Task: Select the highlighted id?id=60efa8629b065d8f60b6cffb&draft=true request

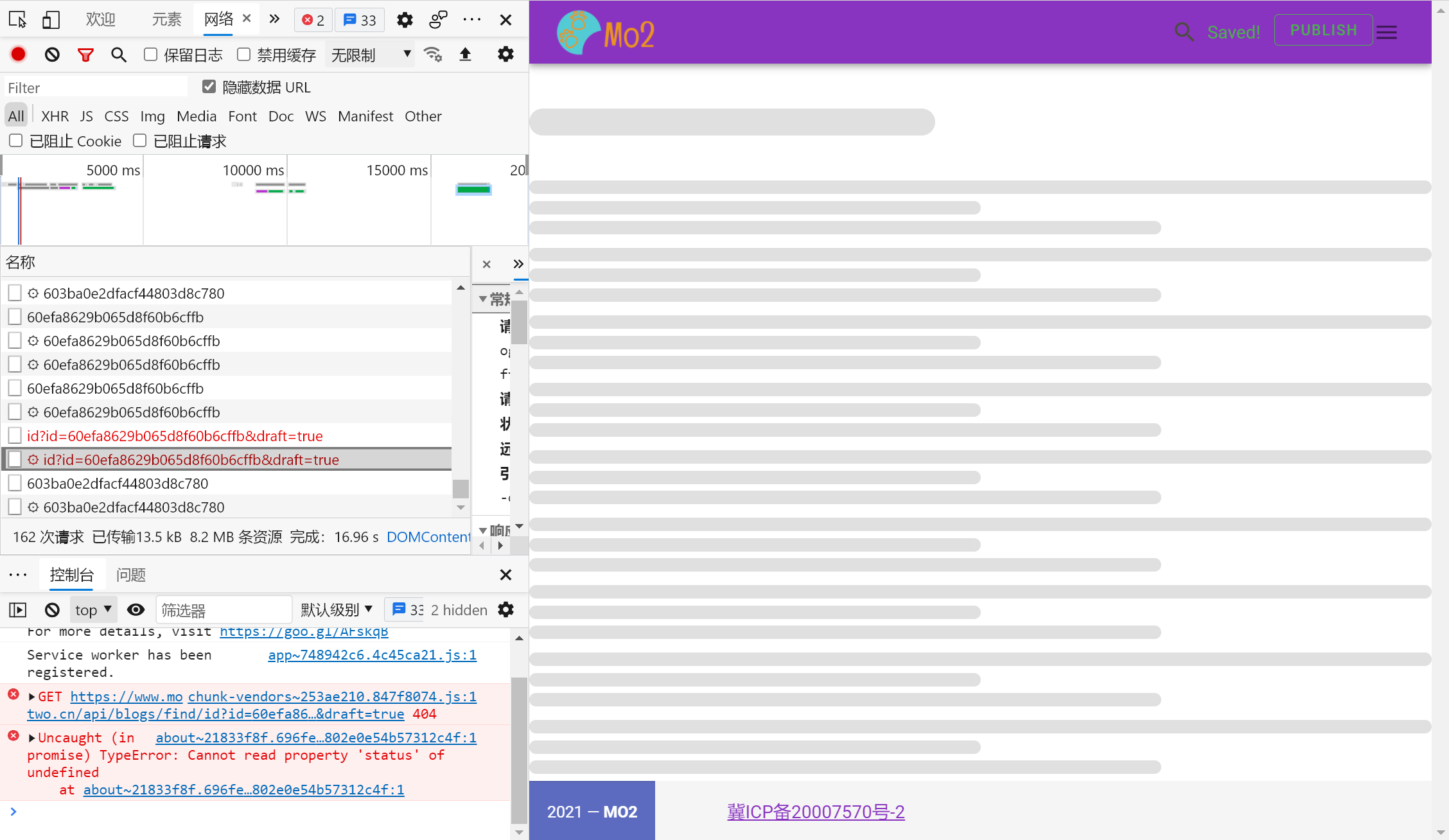Action: (227, 460)
